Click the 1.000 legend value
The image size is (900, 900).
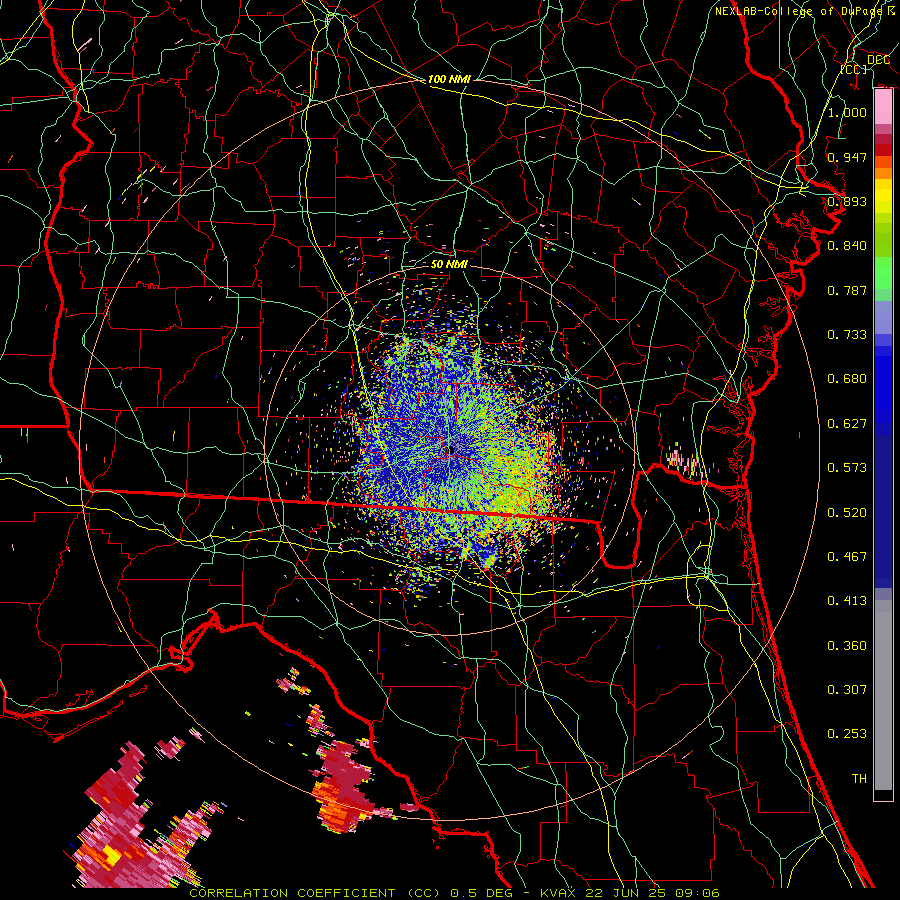(847, 112)
